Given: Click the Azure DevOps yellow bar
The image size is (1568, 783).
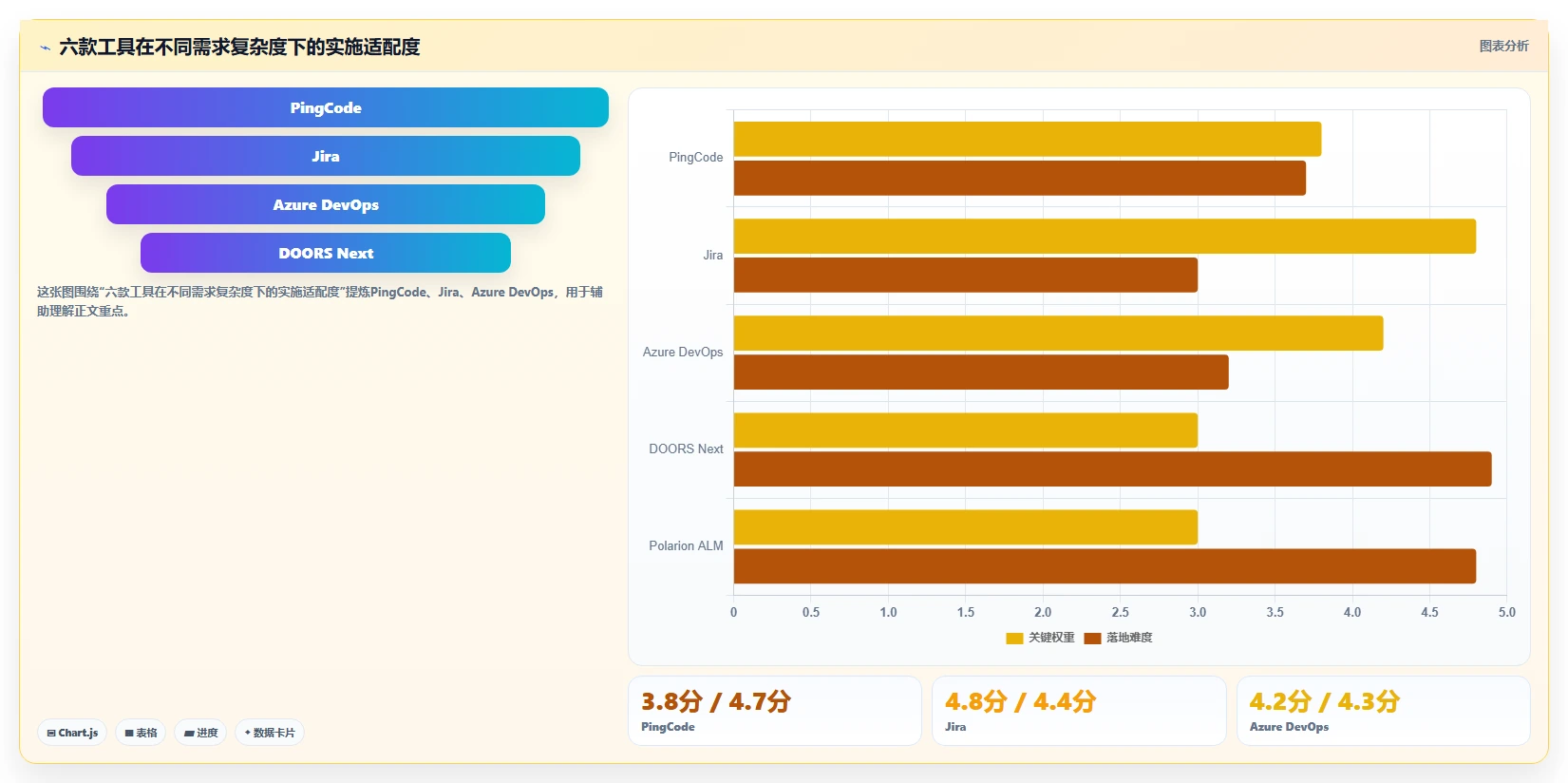Looking at the screenshot, I should coord(1058,333).
